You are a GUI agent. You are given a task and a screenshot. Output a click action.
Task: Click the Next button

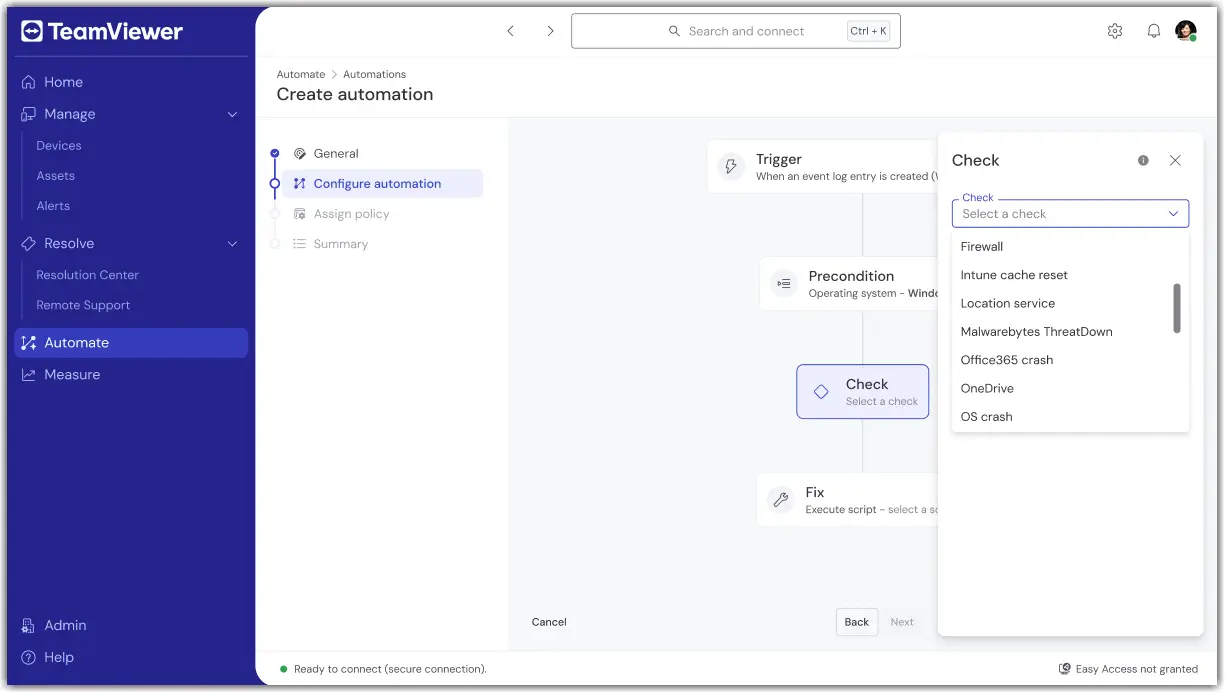pos(902,622)
